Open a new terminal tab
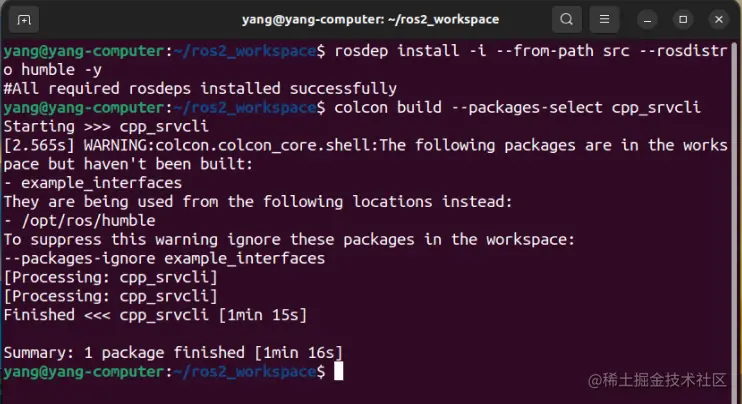The image size is (742, 404). click(24, 20)
